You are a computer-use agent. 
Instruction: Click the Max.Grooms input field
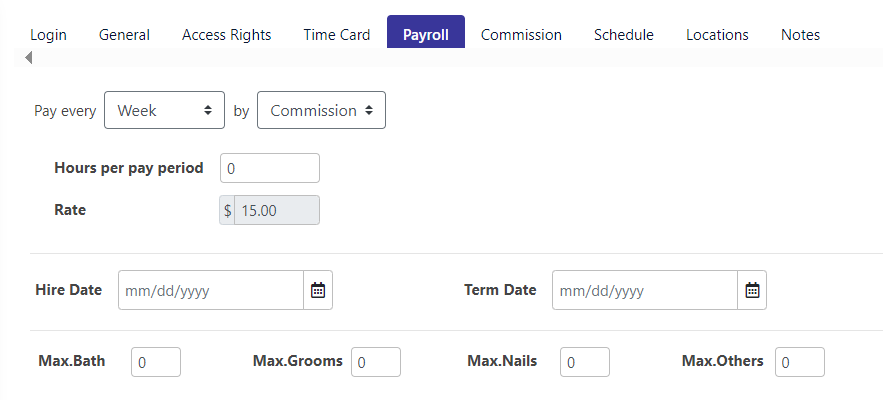click(376, 362)
